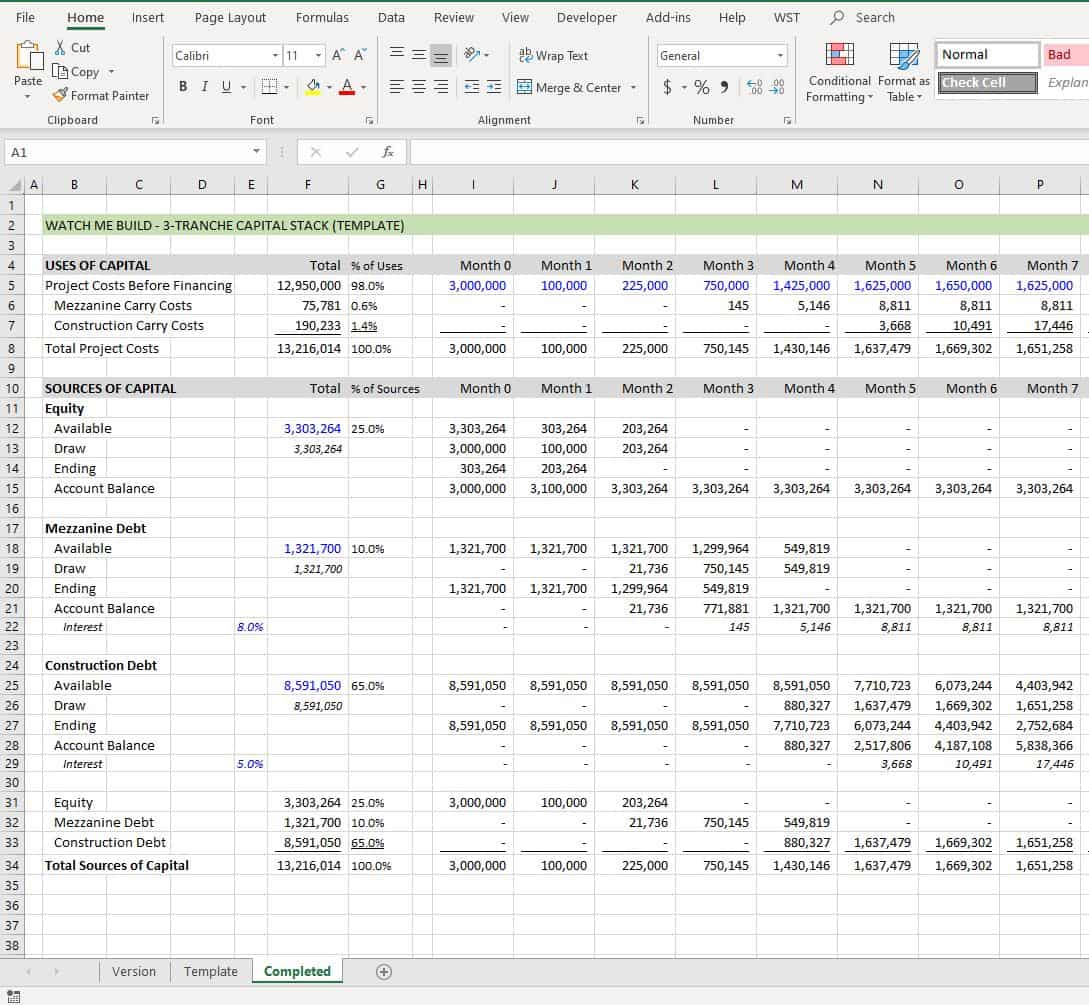
Task: Increase the font size
Action: coord(338,55)
